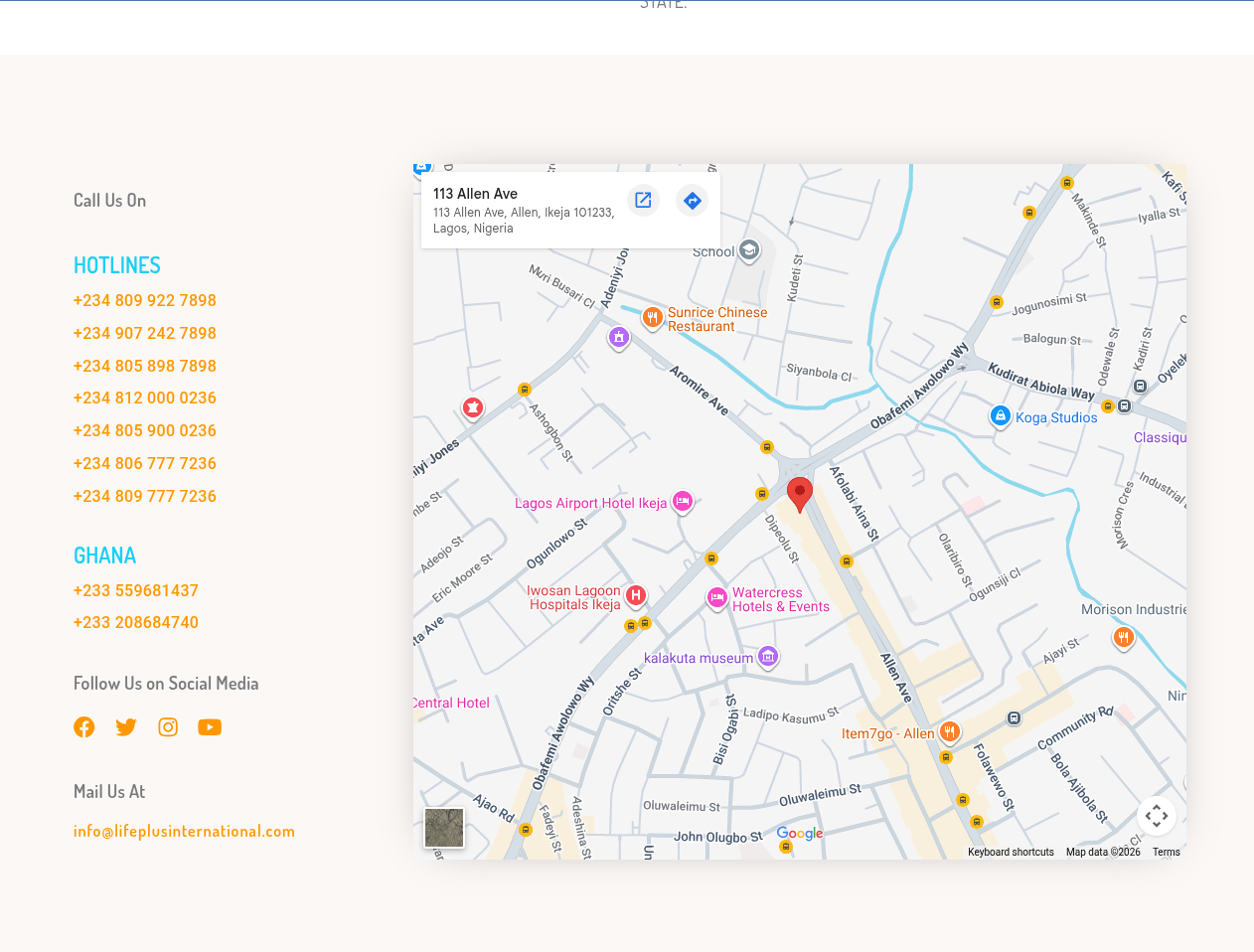Open Keyboard shortcuts on the map
The width and height of the screenshot is (1254, 952).
(1011, 852)
